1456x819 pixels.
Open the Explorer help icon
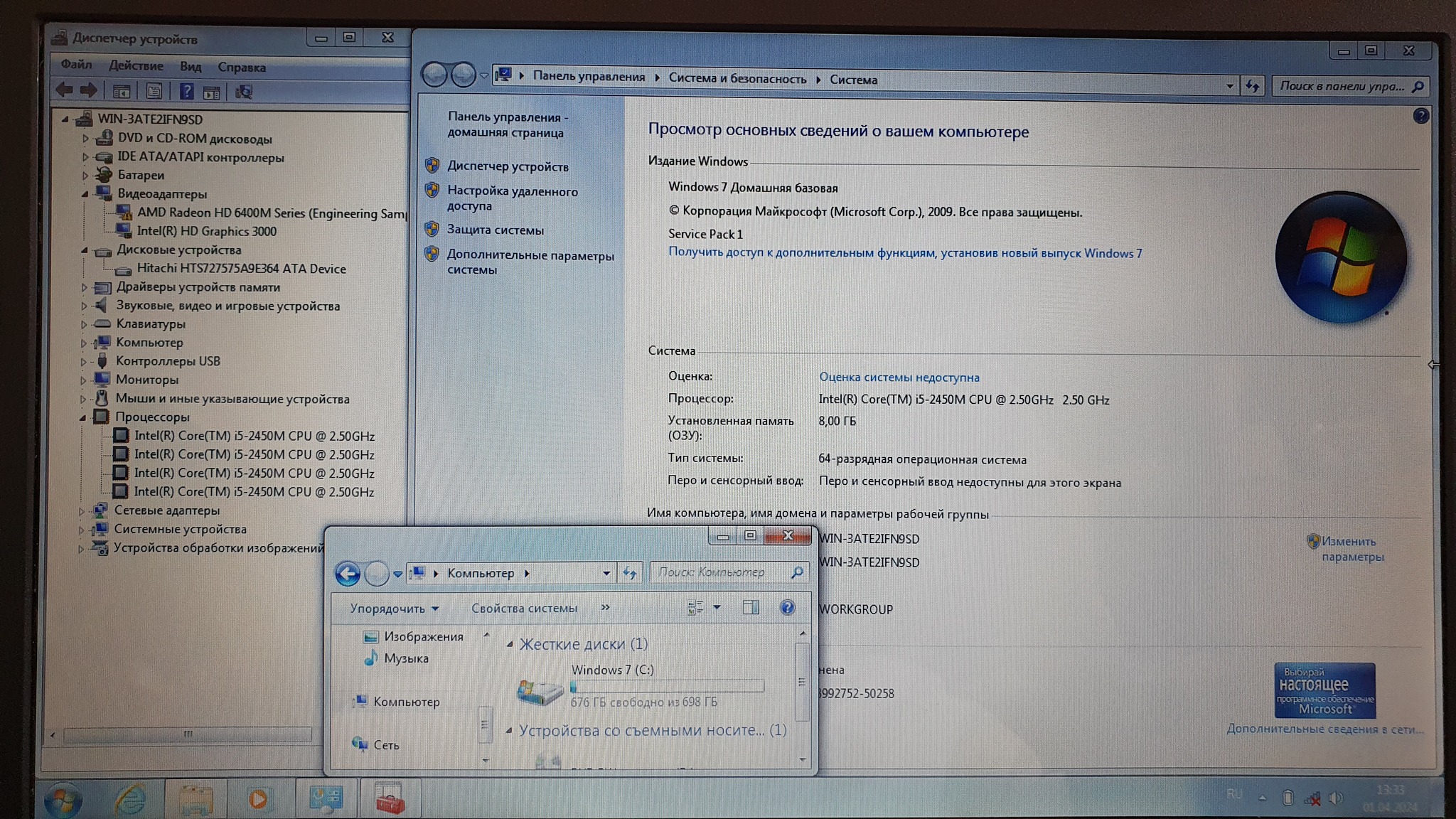point(787,608)
